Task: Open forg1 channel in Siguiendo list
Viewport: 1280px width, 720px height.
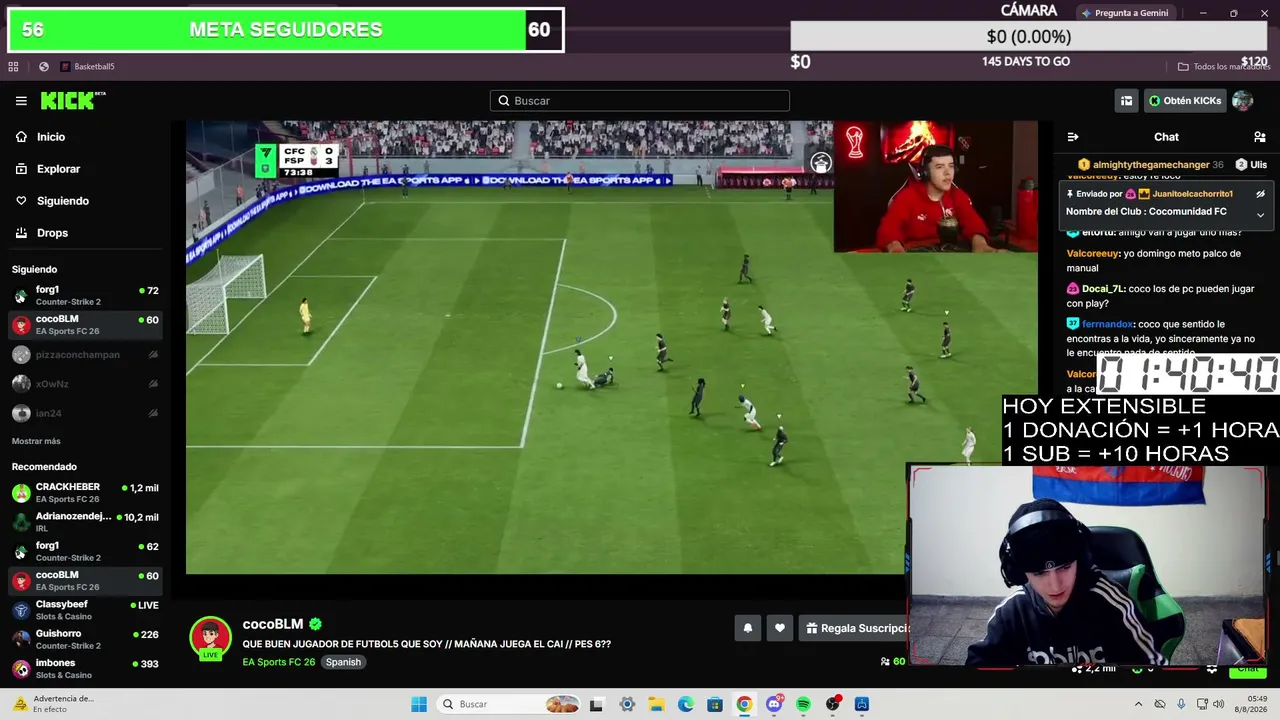Action: tap(85, 296)
